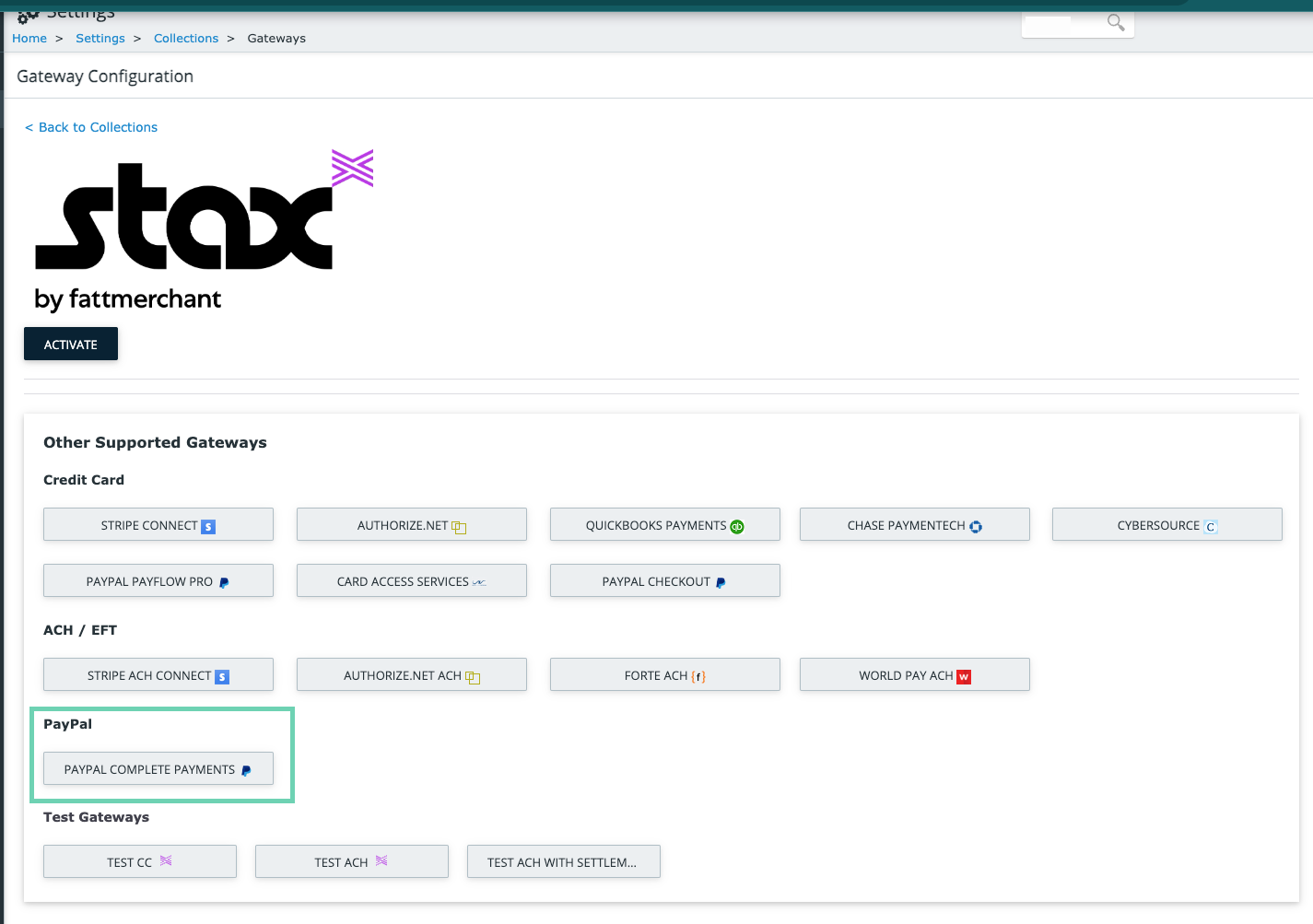Click the Stripe icon on Stripe Connect
Image resolution: width=1313 pixels, height=924 pixels.
click(x=208, y=527)
